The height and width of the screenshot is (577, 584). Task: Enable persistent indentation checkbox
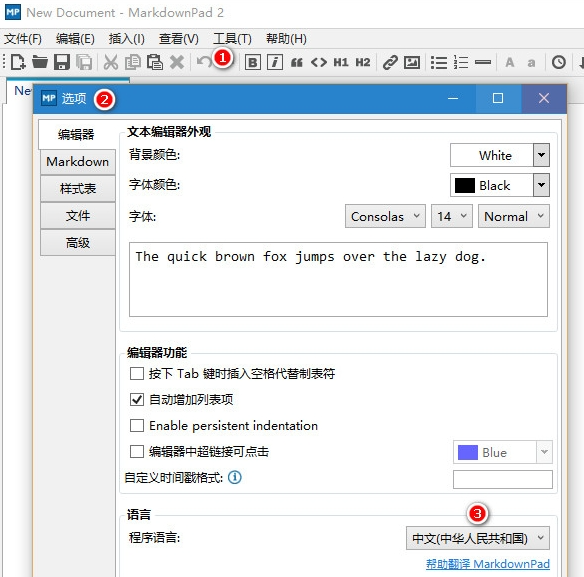[137, 425]
